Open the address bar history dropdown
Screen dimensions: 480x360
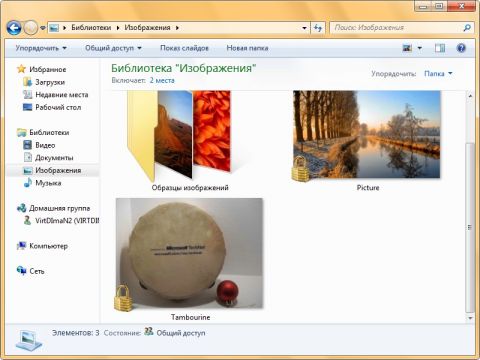tap(304, 28)
